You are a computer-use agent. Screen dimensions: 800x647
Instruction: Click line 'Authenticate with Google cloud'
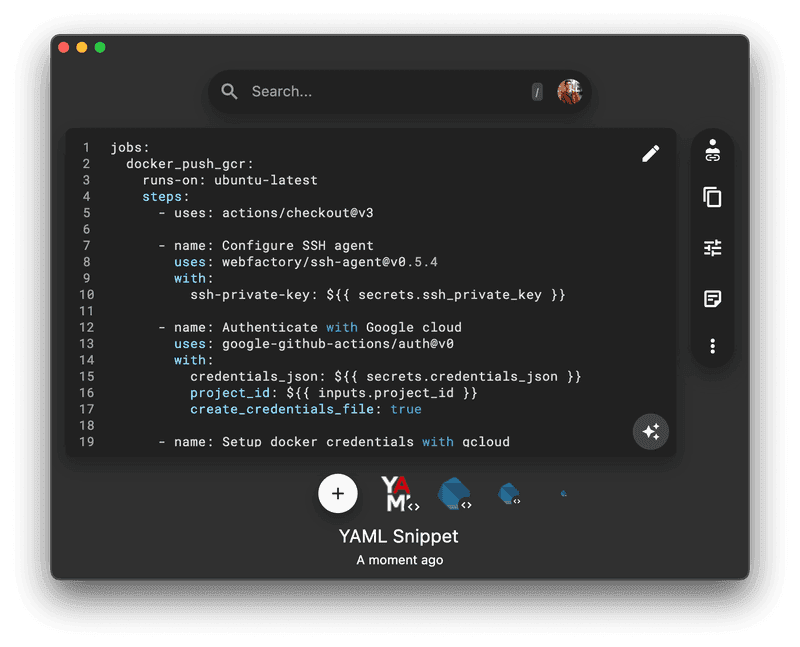point(310,327)
